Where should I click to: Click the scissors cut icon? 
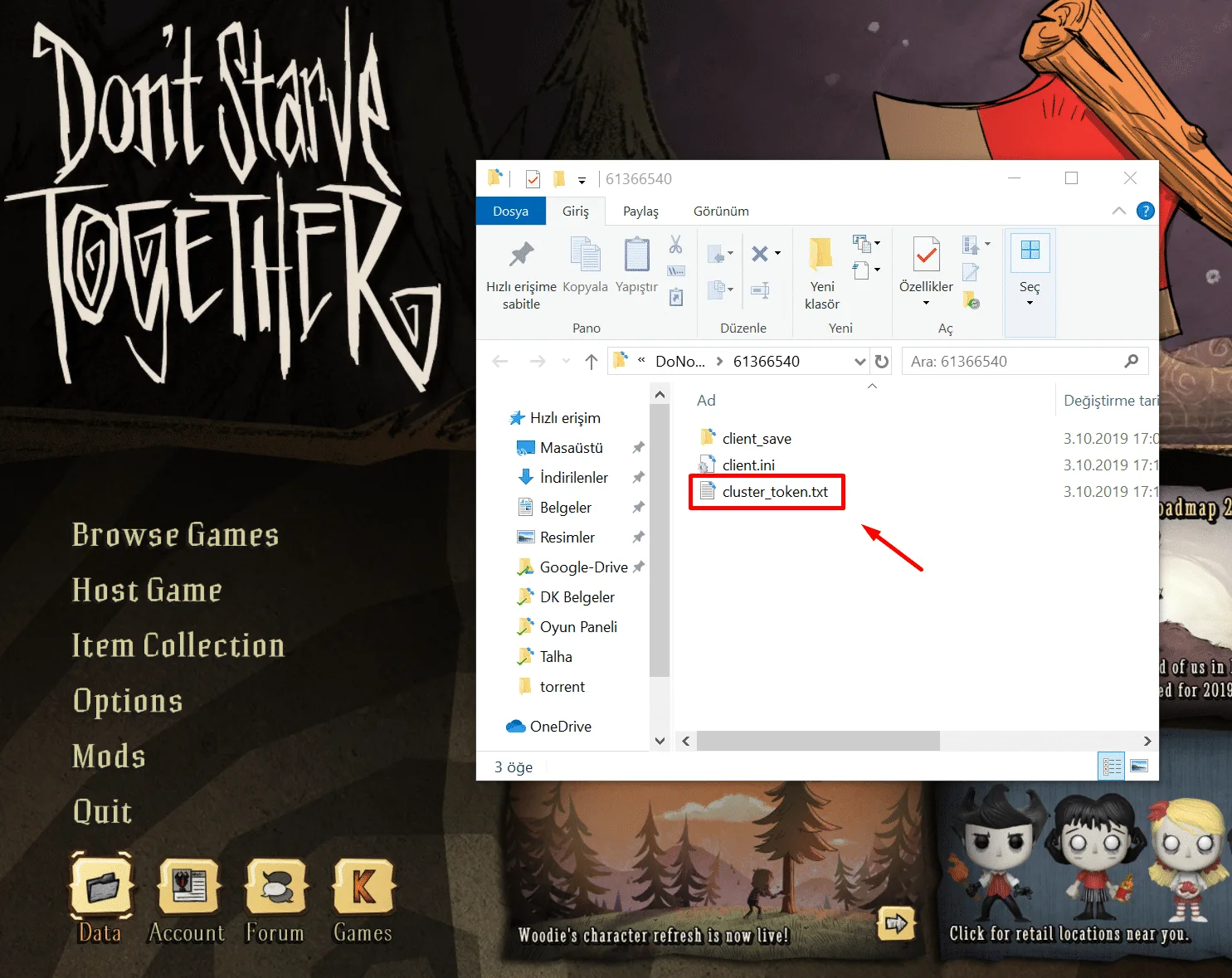click(676, 244)
